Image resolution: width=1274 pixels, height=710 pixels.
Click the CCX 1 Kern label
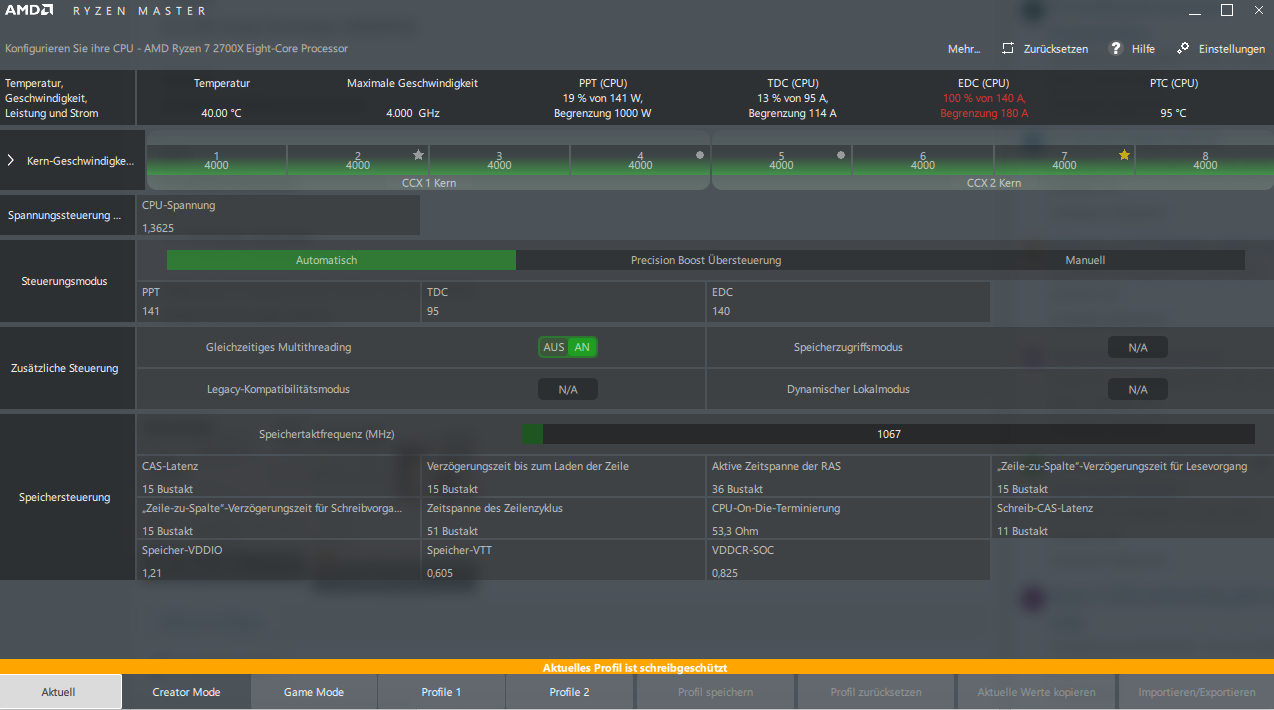pos(428,183)
